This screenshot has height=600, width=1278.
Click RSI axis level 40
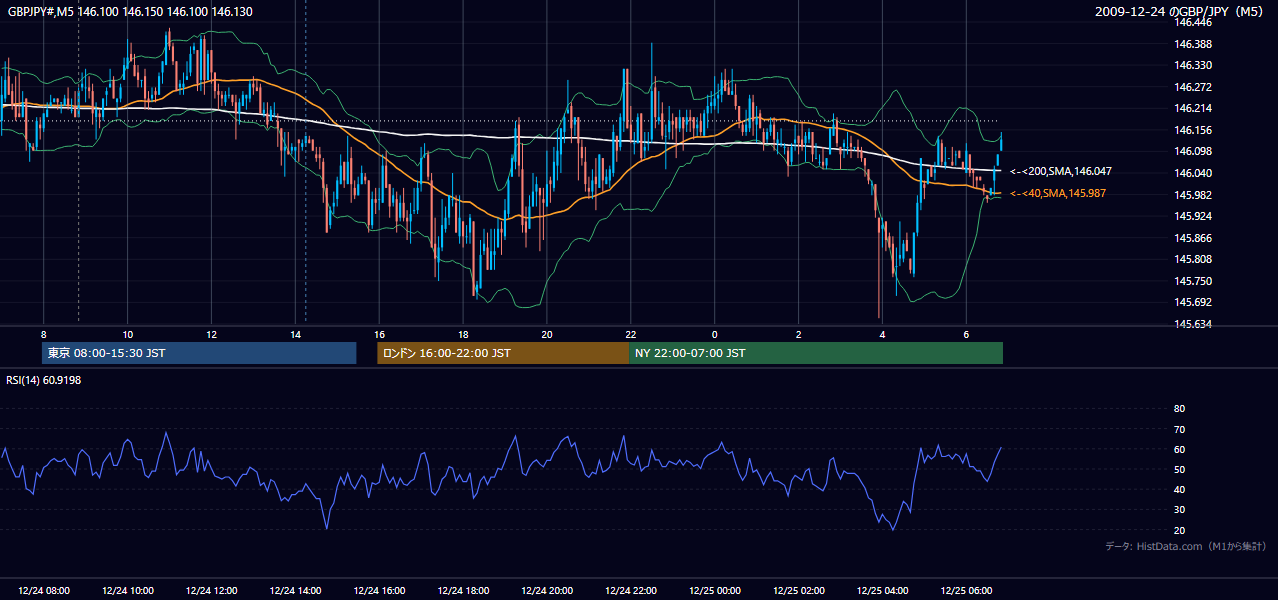[1179, 489]
